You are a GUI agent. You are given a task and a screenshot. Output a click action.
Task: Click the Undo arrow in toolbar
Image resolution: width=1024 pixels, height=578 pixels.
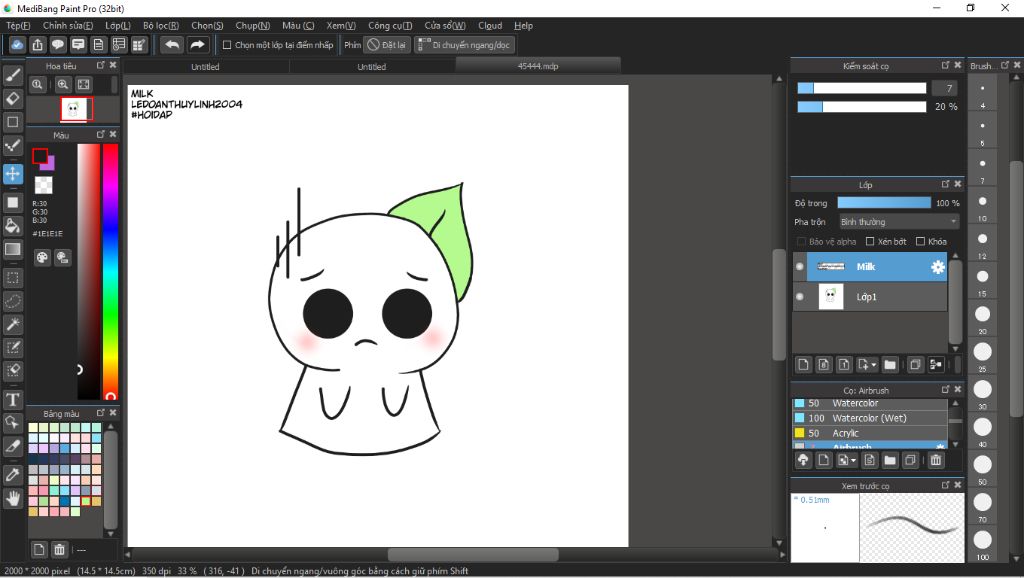172,45
